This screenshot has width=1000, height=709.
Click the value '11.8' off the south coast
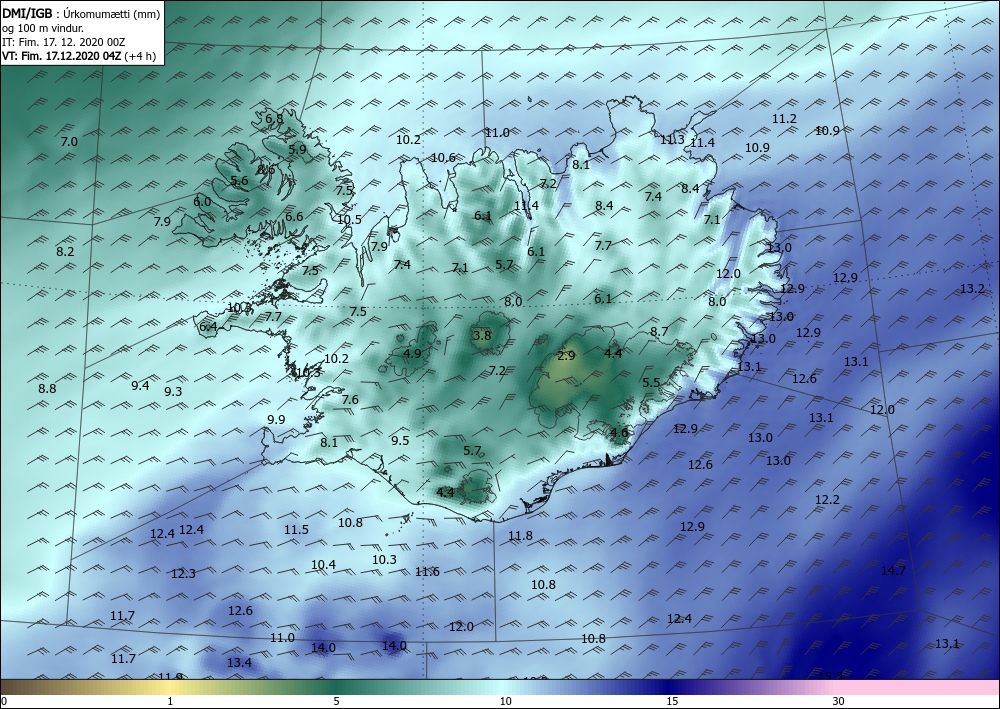tap(520, 536)
